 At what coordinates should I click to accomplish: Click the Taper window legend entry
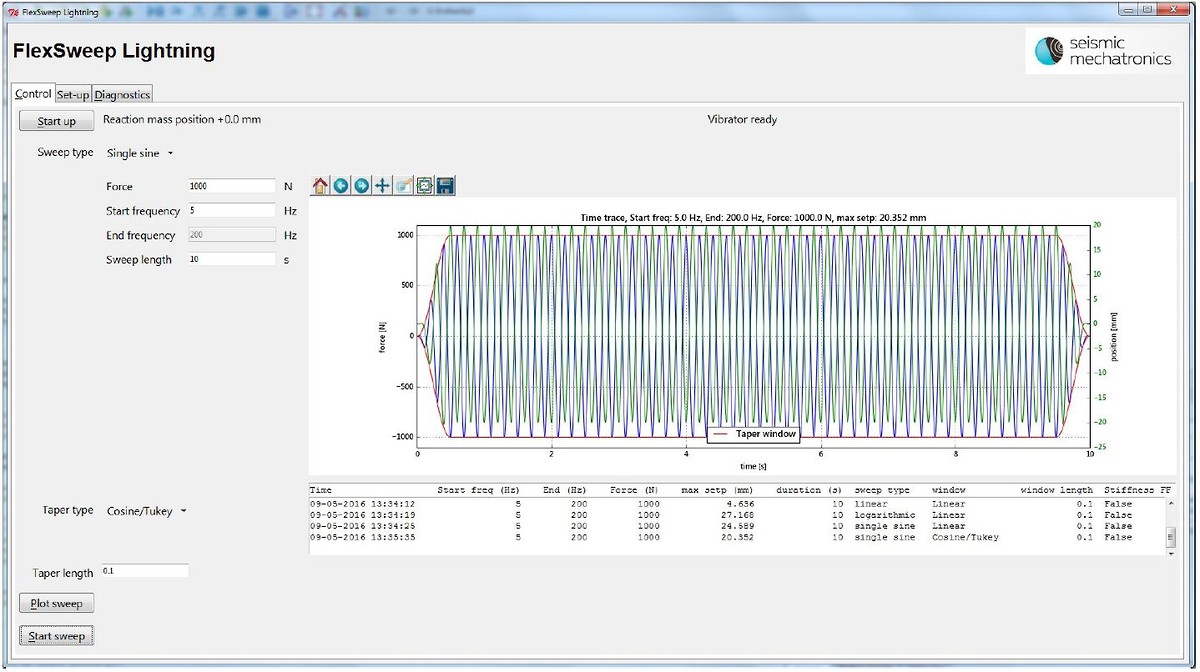point(753,435)
